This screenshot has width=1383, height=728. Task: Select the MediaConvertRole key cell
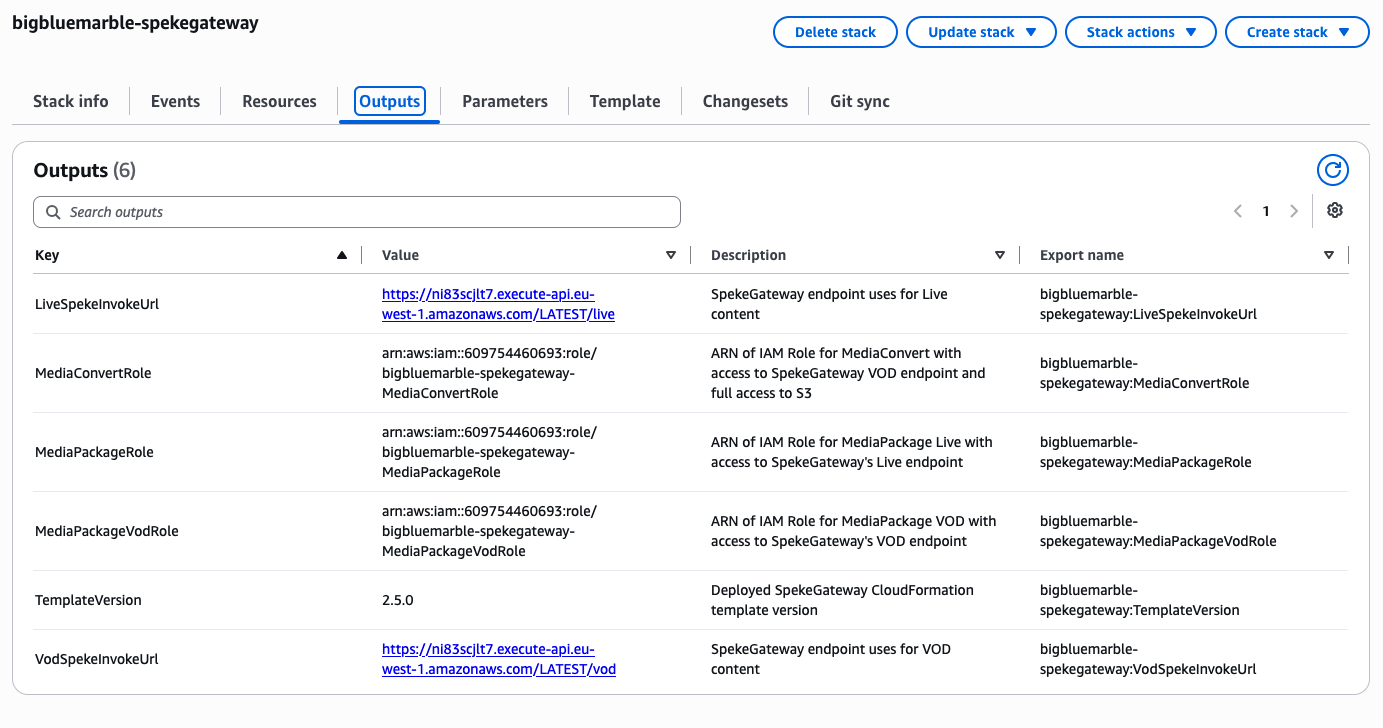93,373
